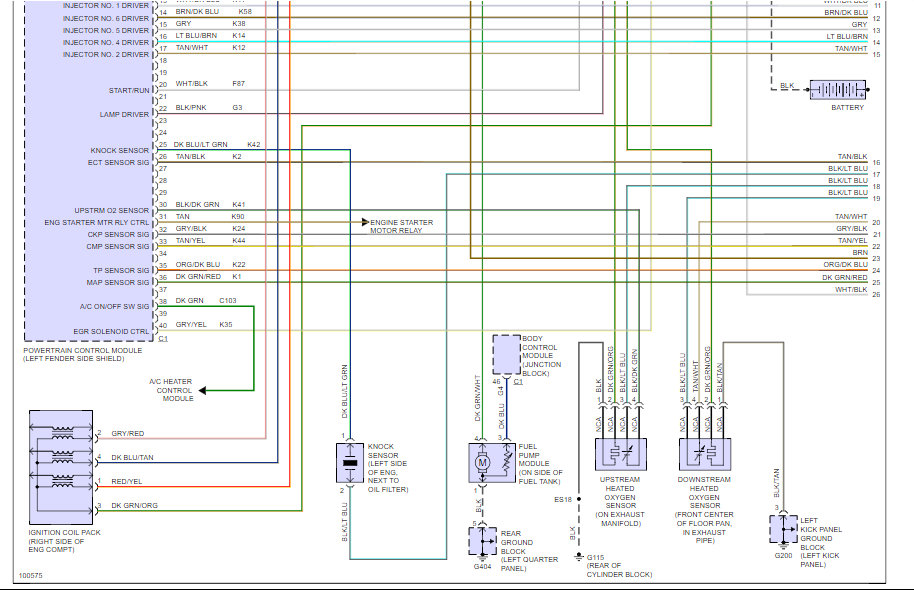Click the arrow pointing to Engine Starter Motor Relay

365,222
